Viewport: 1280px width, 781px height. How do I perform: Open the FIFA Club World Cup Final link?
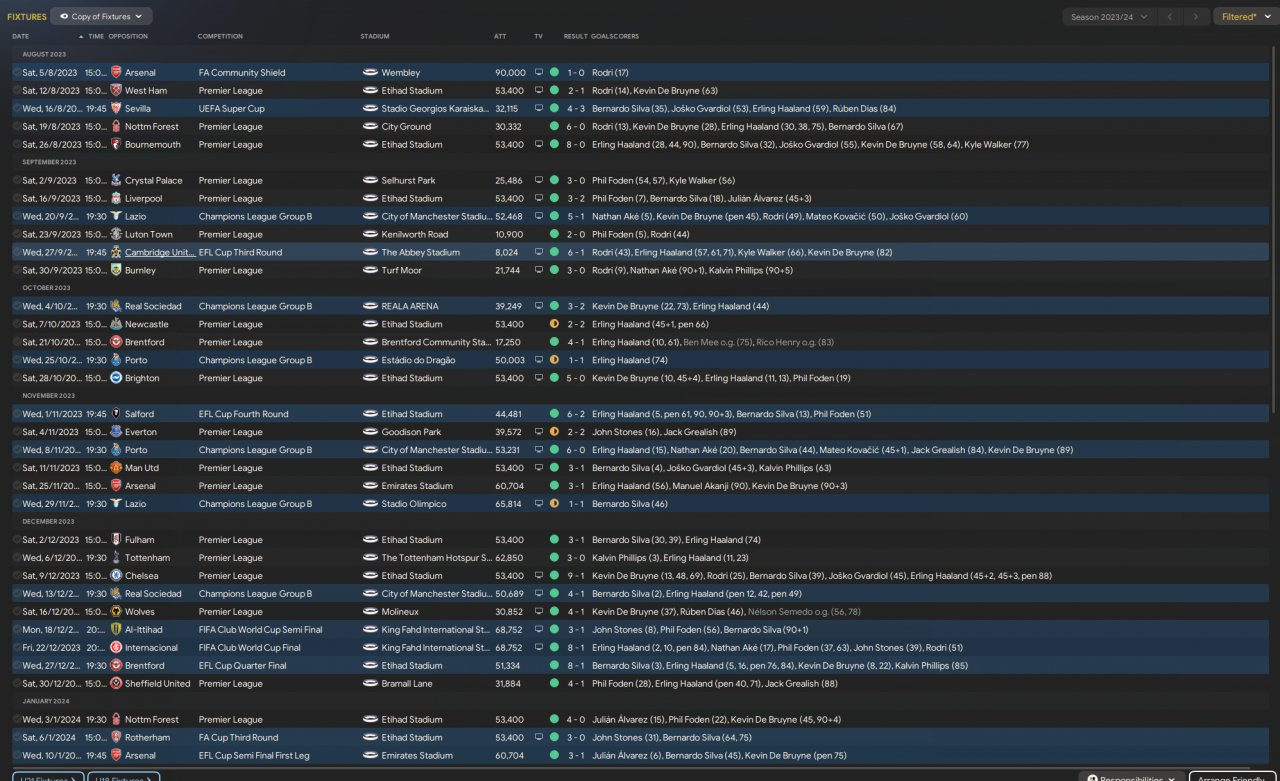coord(248,649)
